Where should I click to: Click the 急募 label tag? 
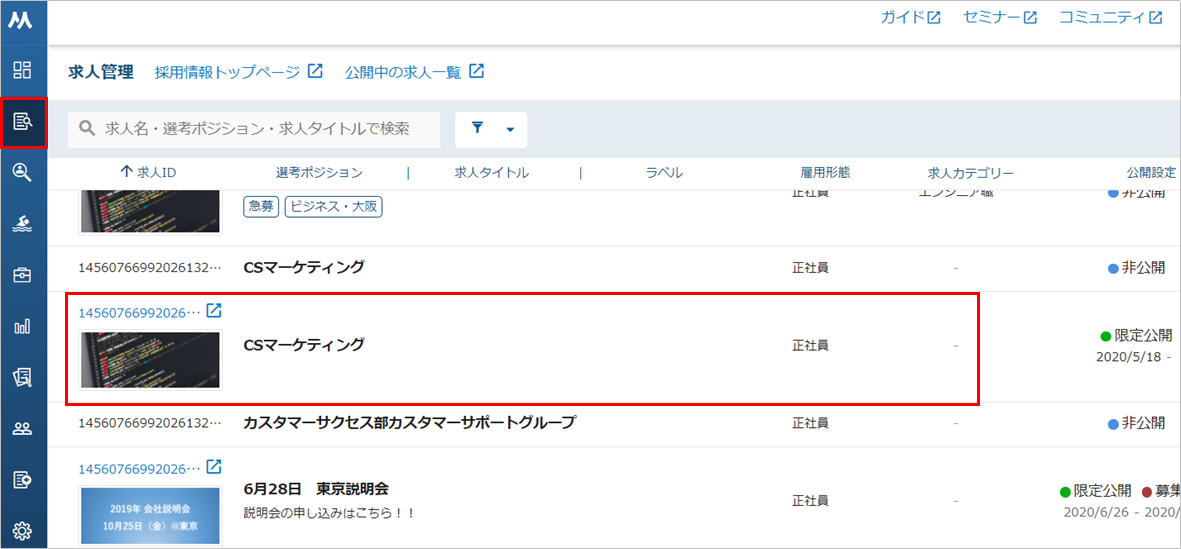coord(261,208)
